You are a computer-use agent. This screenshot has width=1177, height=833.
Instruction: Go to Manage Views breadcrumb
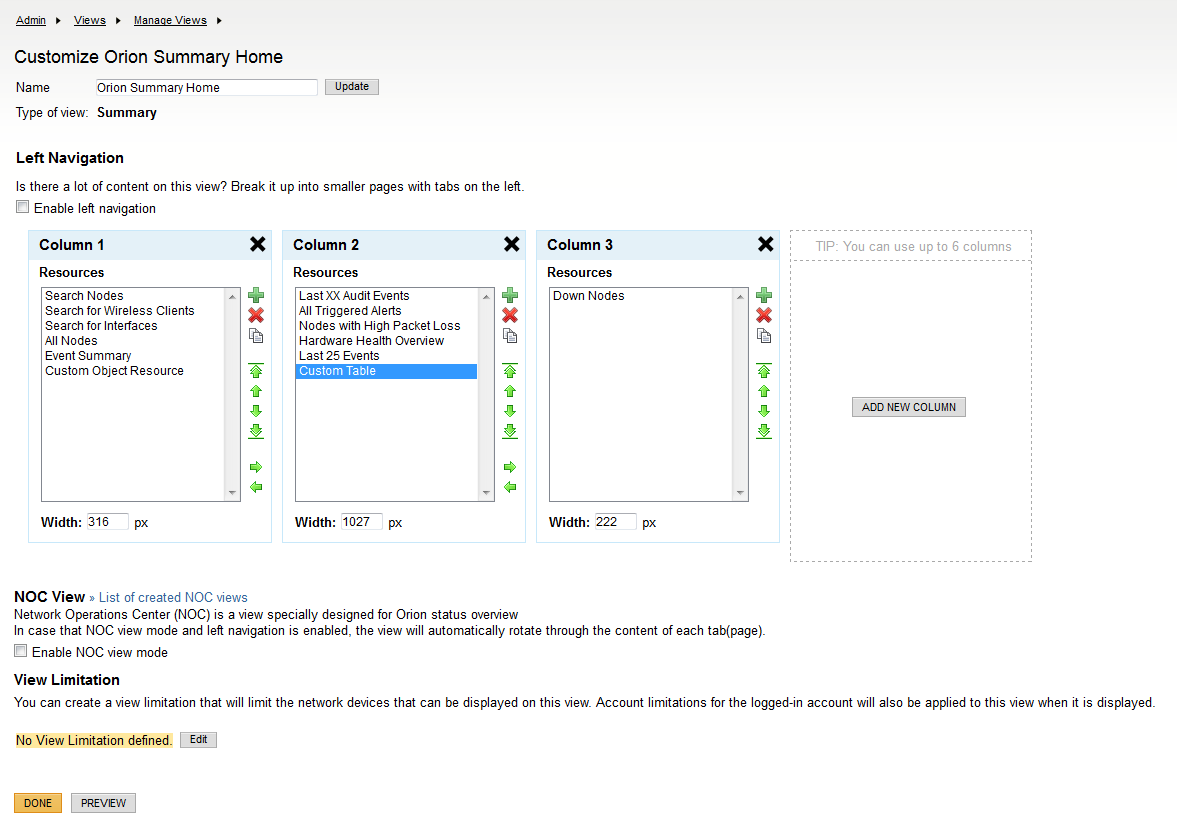[170, 20]
